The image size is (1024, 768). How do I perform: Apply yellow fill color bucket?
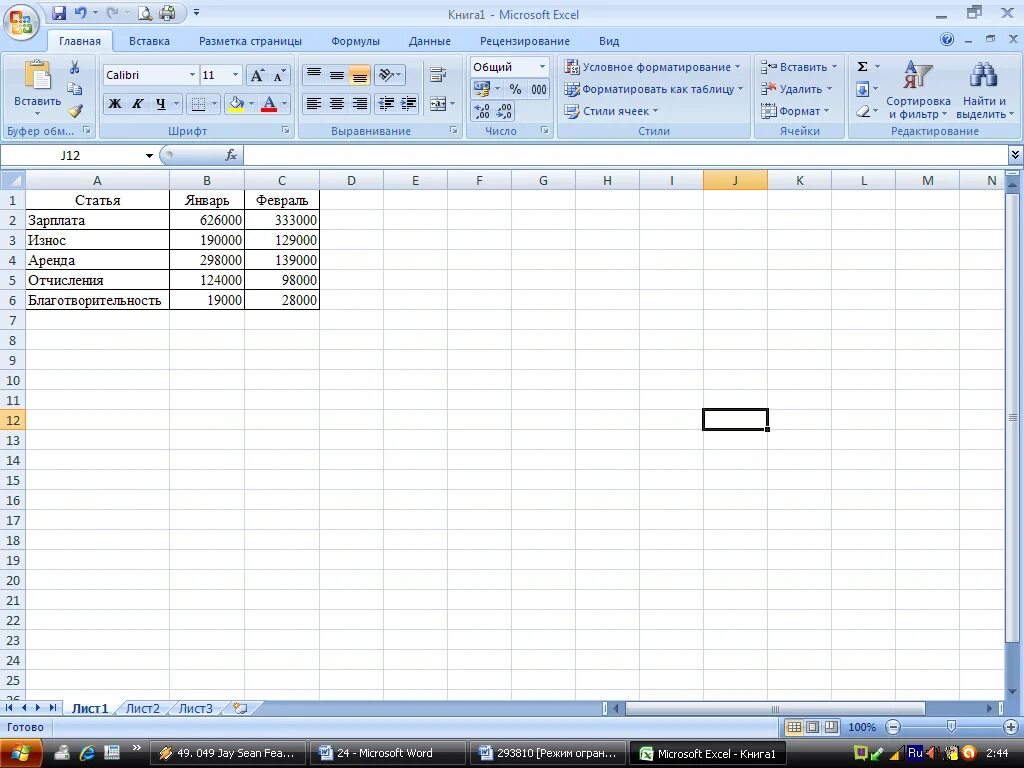point(236,103)
